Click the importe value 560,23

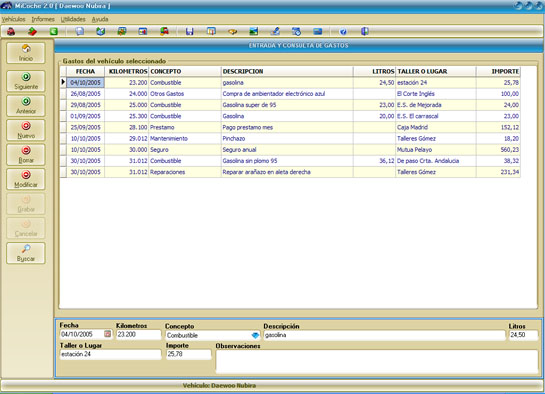pyautogui.click(x=498, y=150)
